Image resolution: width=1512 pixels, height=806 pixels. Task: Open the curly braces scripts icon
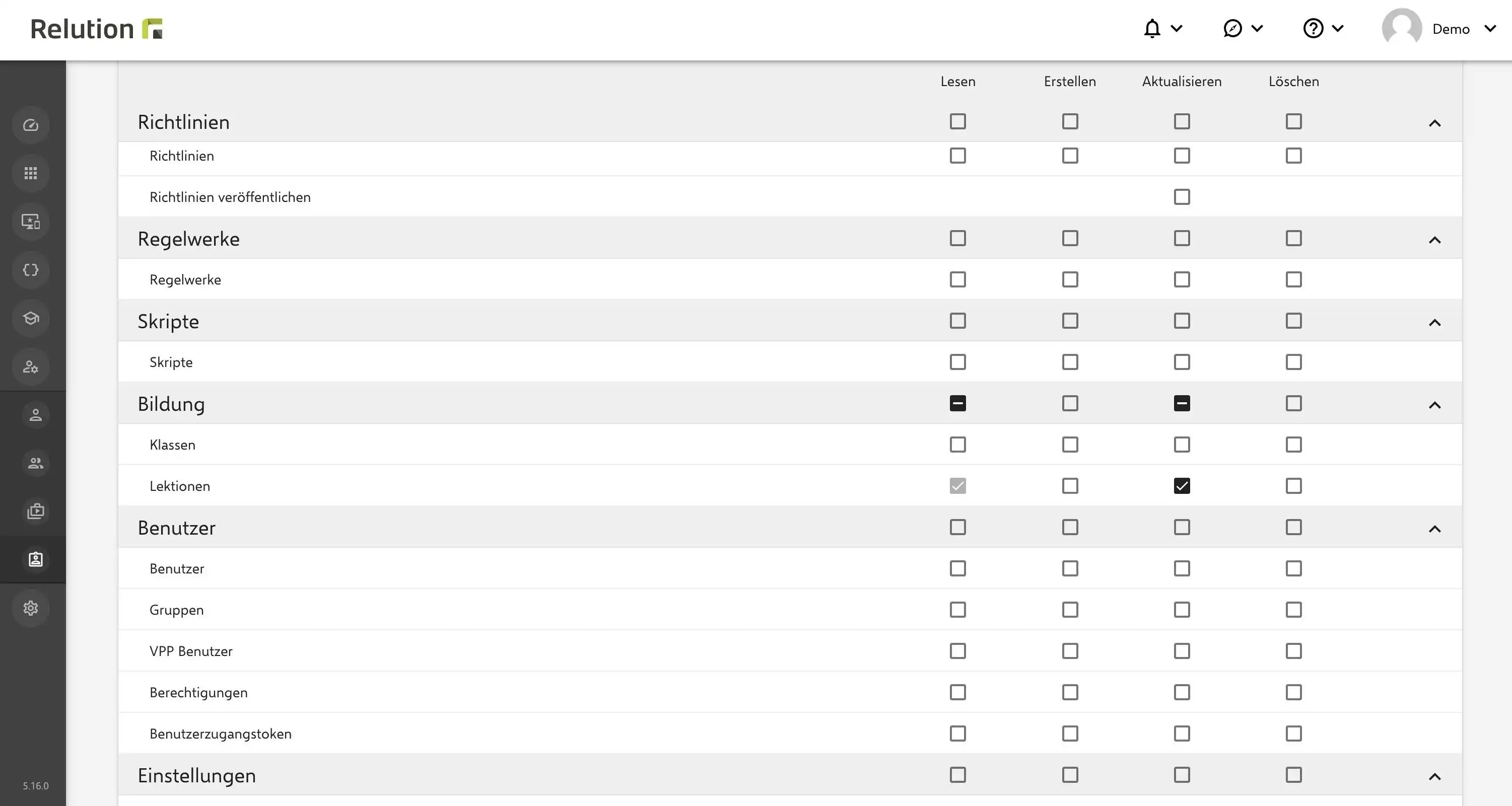pyautogui.click(x=31, y=270)
